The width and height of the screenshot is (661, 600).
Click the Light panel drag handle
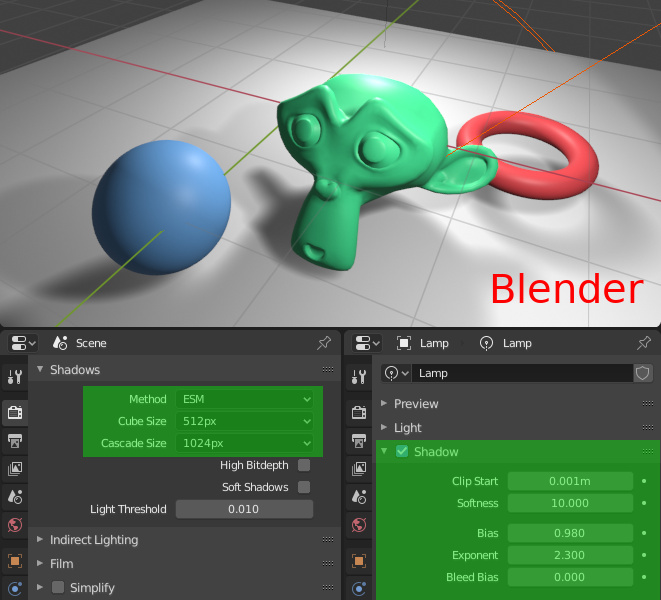[648, 428]
